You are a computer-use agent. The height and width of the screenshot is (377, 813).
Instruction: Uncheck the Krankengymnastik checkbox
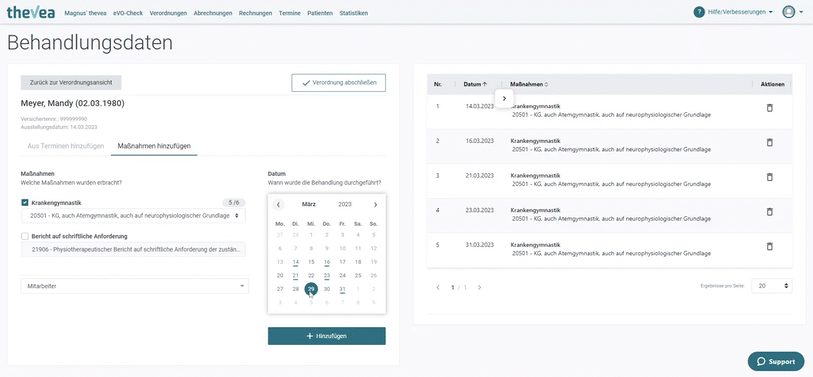(x=25, y=203)
